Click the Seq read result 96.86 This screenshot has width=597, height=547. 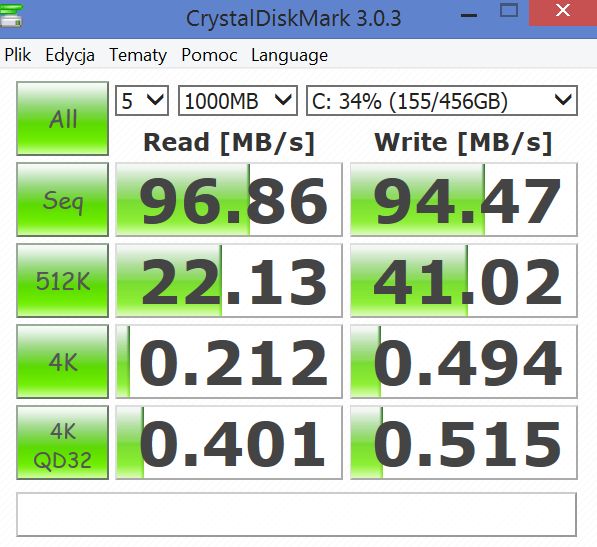[x=229, y=199]
